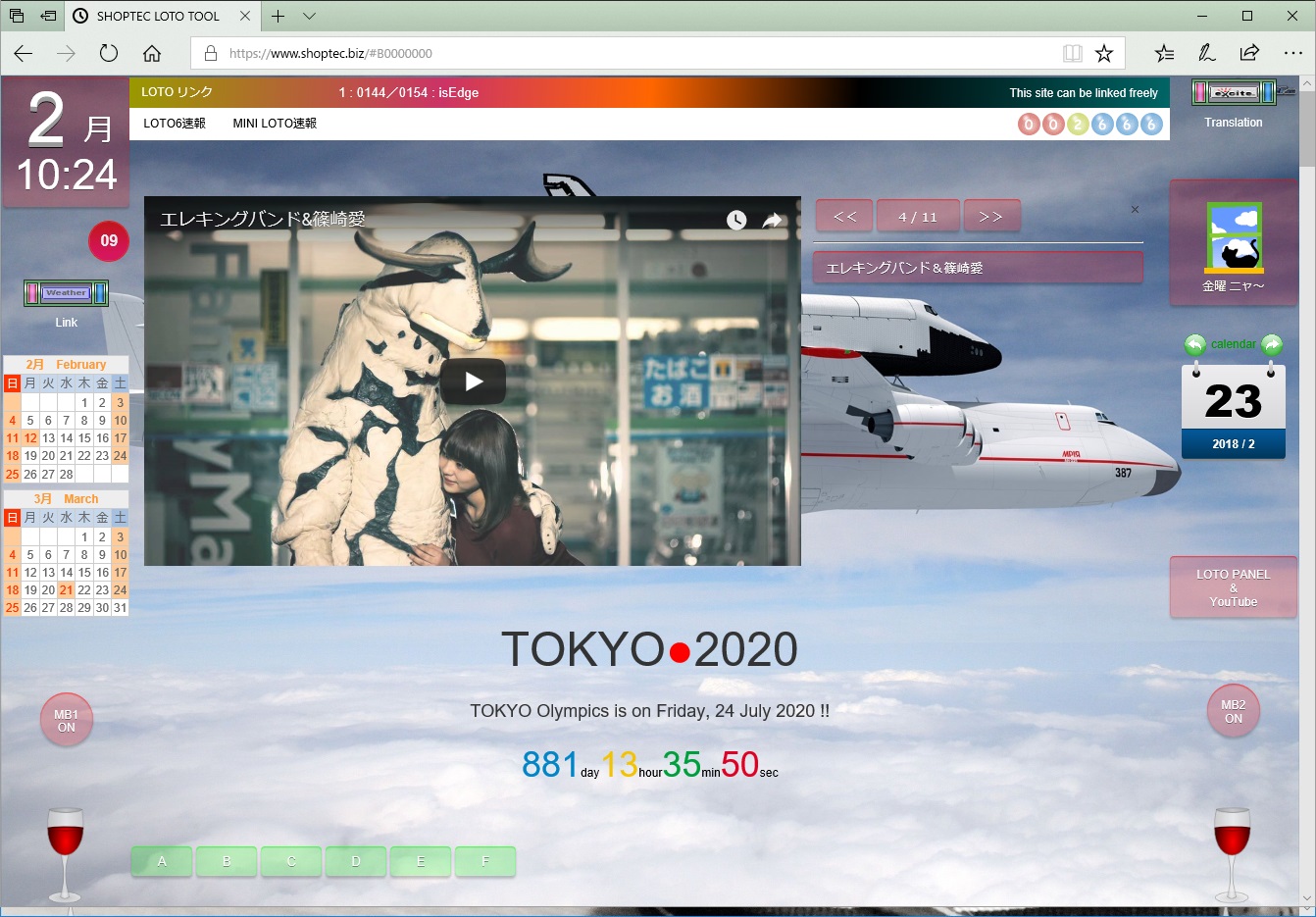The height and width of the screenshot is (917, 1316).
Task: Click the right wine glass icon
Action: [x=1232, y=854]
